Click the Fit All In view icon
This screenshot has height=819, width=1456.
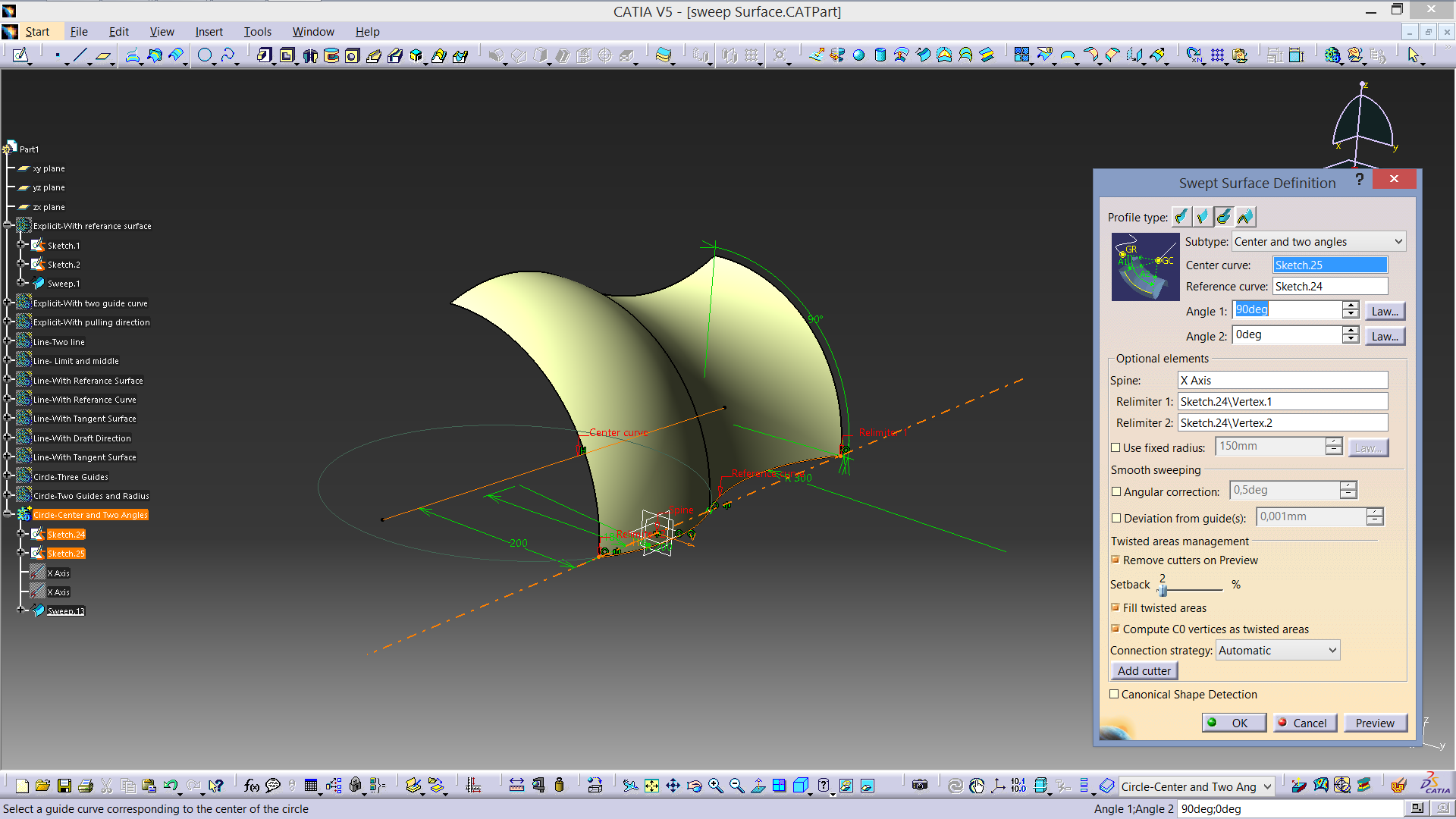(651, 786)
